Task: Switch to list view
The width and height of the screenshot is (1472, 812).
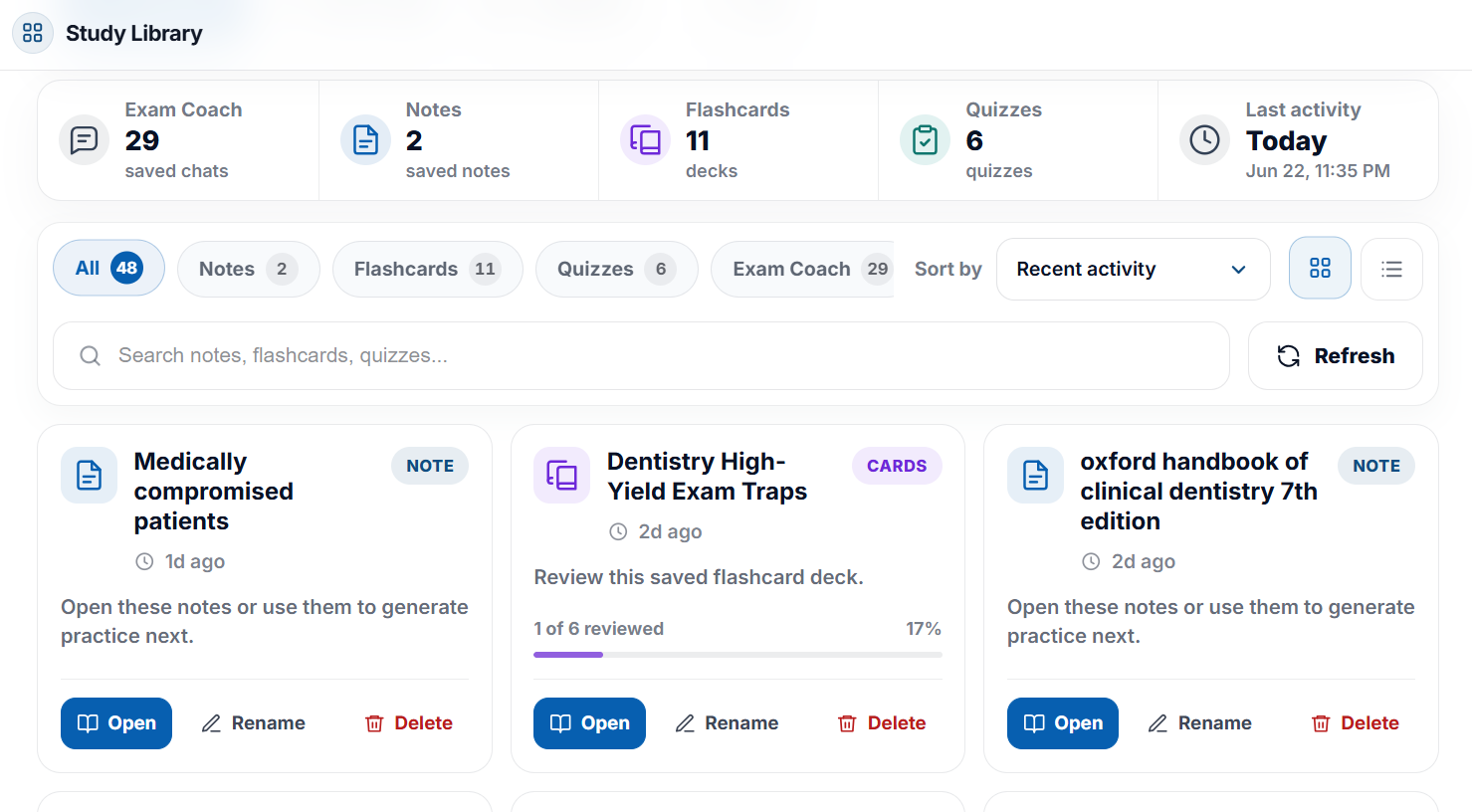Action: (x=1391, y=269)
